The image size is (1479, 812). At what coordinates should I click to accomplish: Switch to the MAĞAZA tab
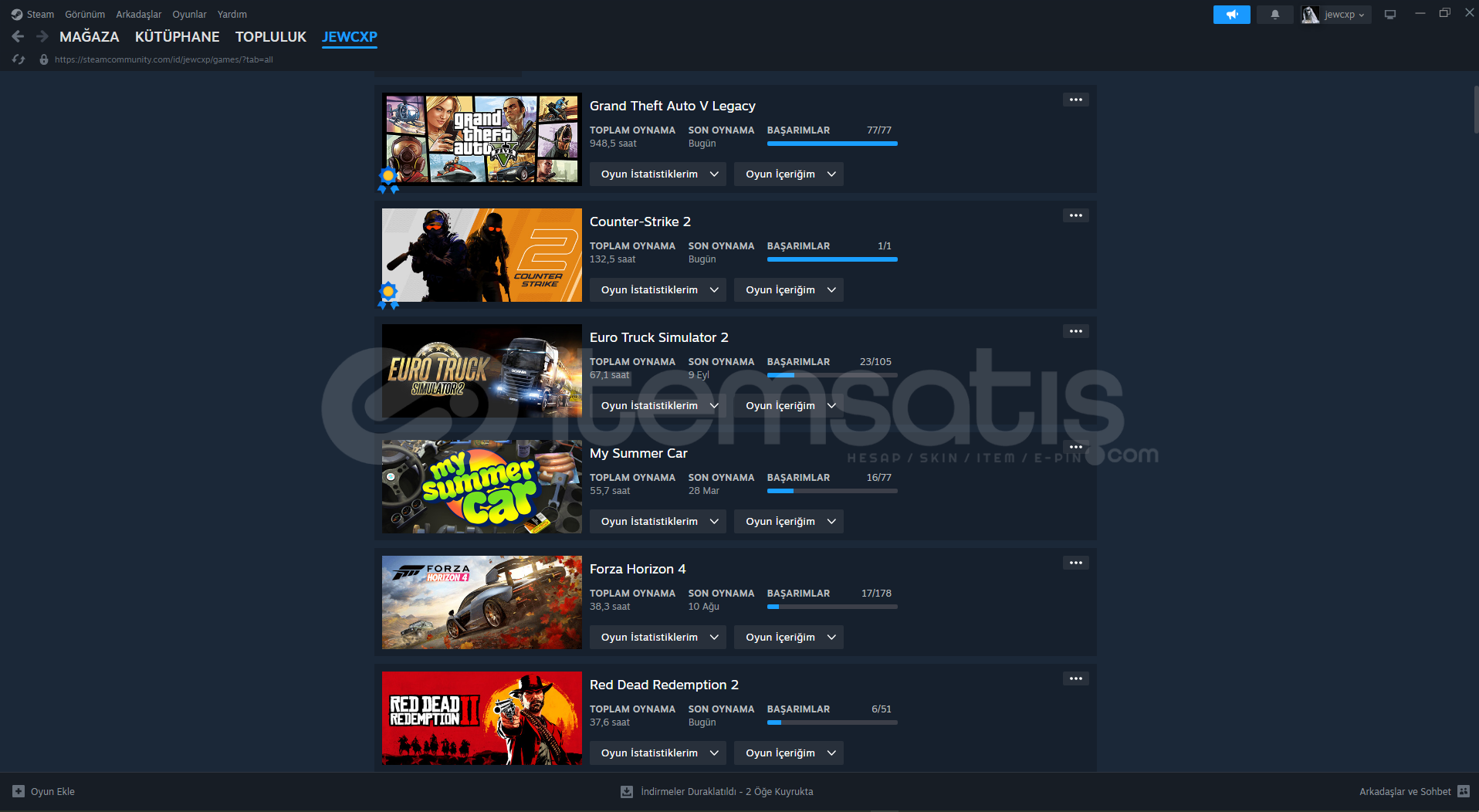pyautogui.click(x=90, y=36)
